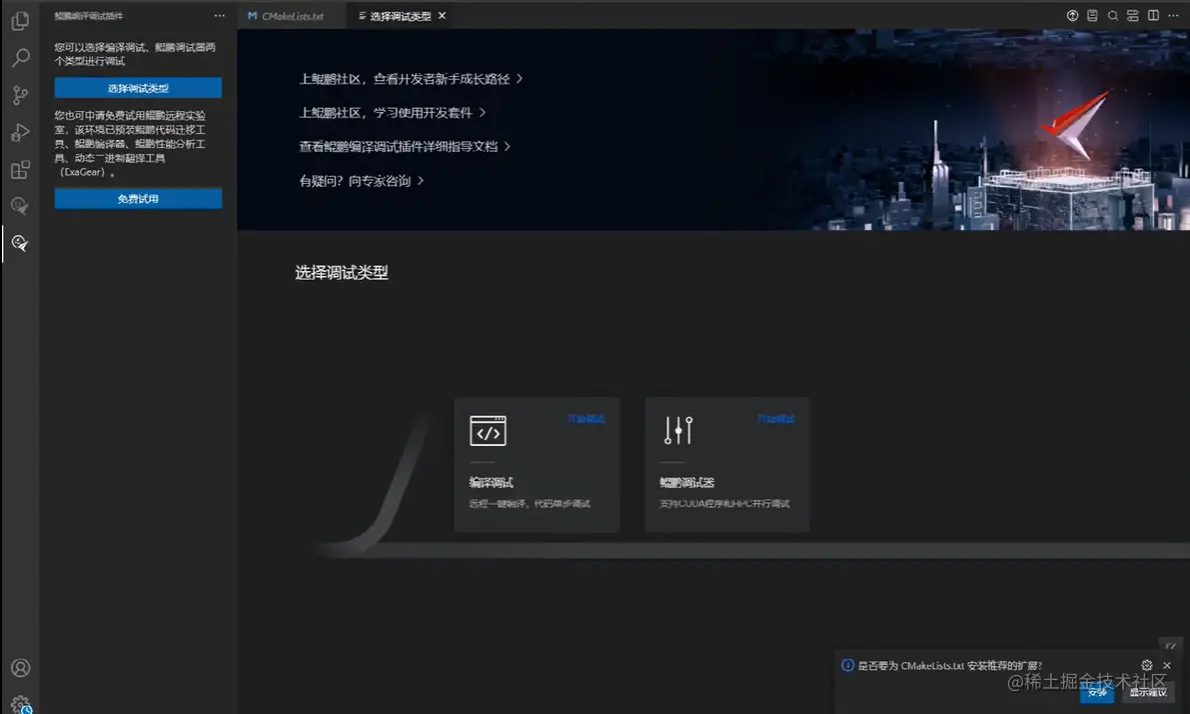Image resolution: width=1190 pixels, height=714 pixels.
Task: Open sidebar panel more actions ellipsis
Action: 219,16
